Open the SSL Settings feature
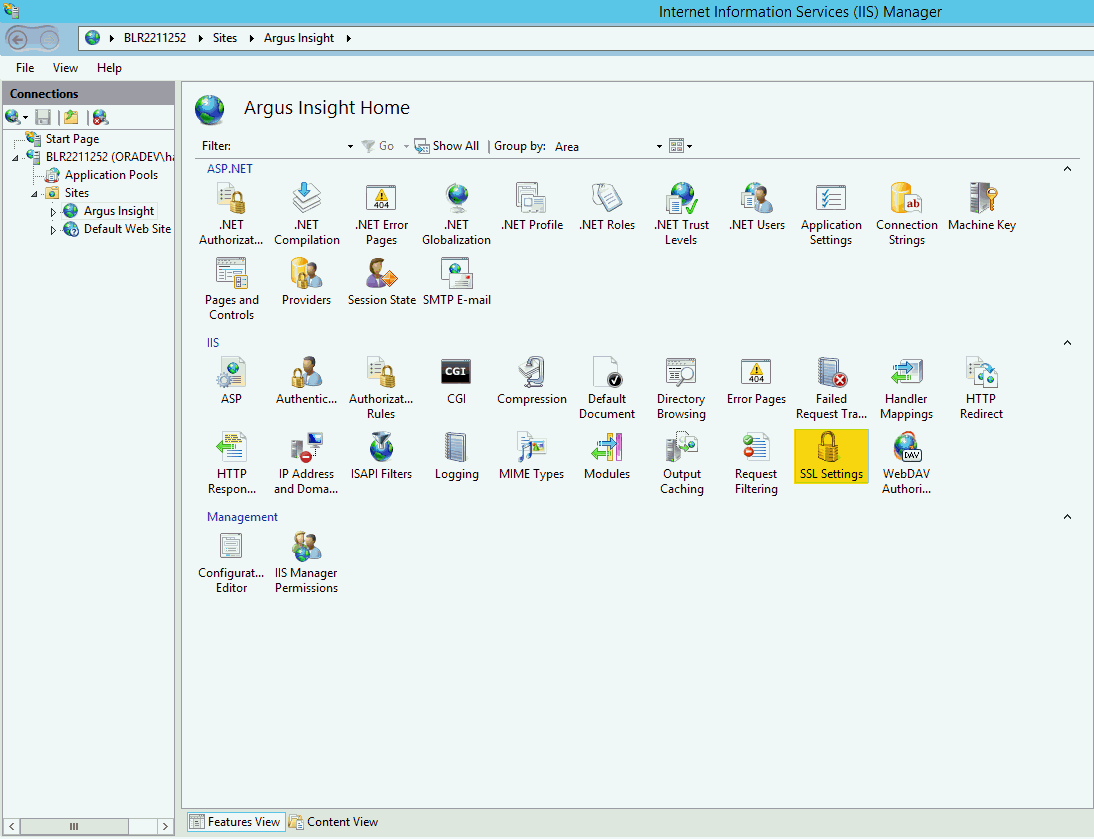 [831, 456]
